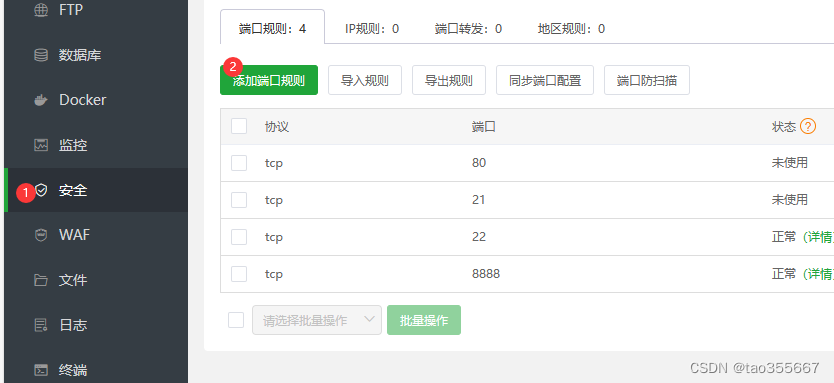The width and height of the screenshot is (834, 383).
Task: Click the 详情 link in port 22 row
Action: pyautogui.click(x=818, y=237)
